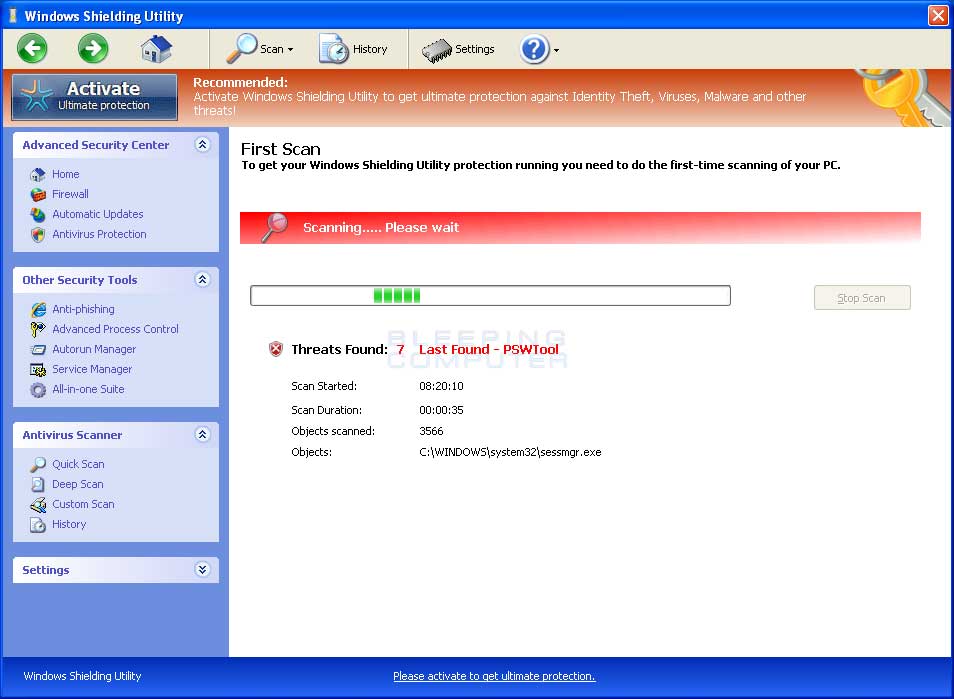Screen dimensions: 954x699
Task: Click the Antivirus Protection shield icon
Action: pyautogui.click(x=38, y=235)
